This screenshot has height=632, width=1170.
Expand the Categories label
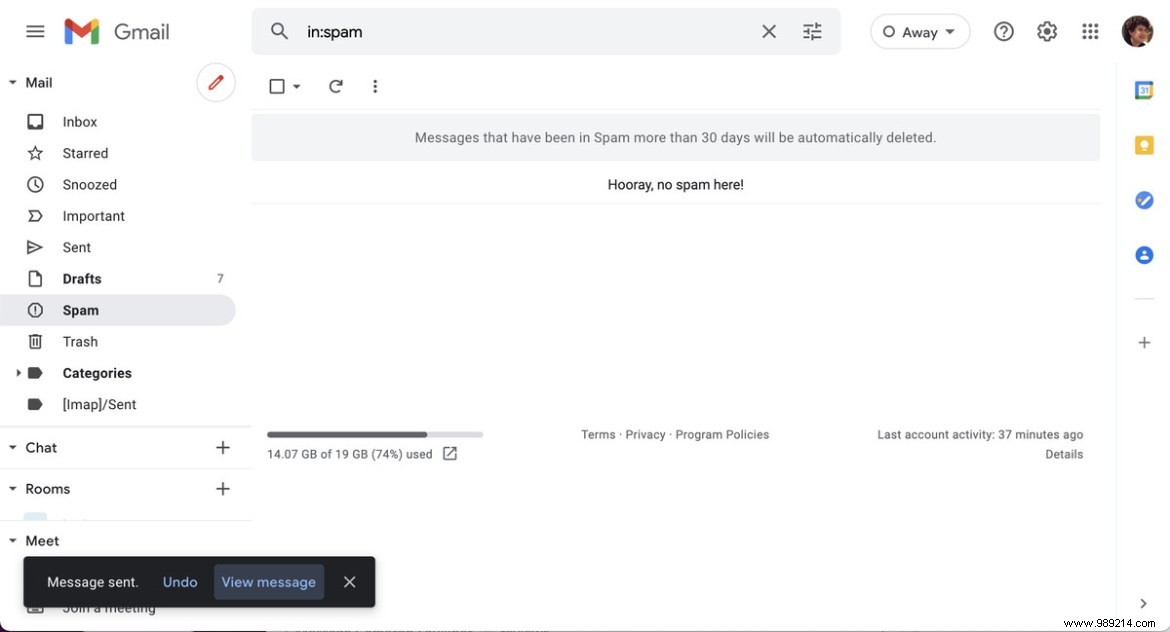pyautogui.click(x=16, y=371)
